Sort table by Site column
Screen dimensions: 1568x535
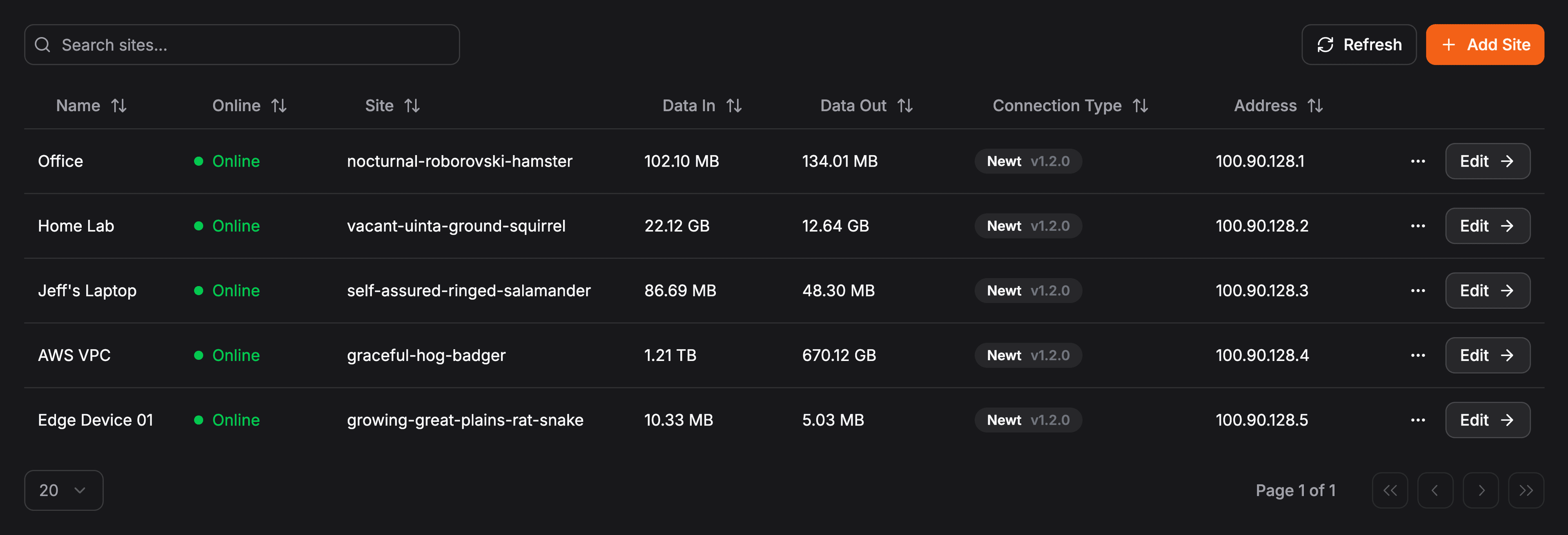click(x=392, y=106)
